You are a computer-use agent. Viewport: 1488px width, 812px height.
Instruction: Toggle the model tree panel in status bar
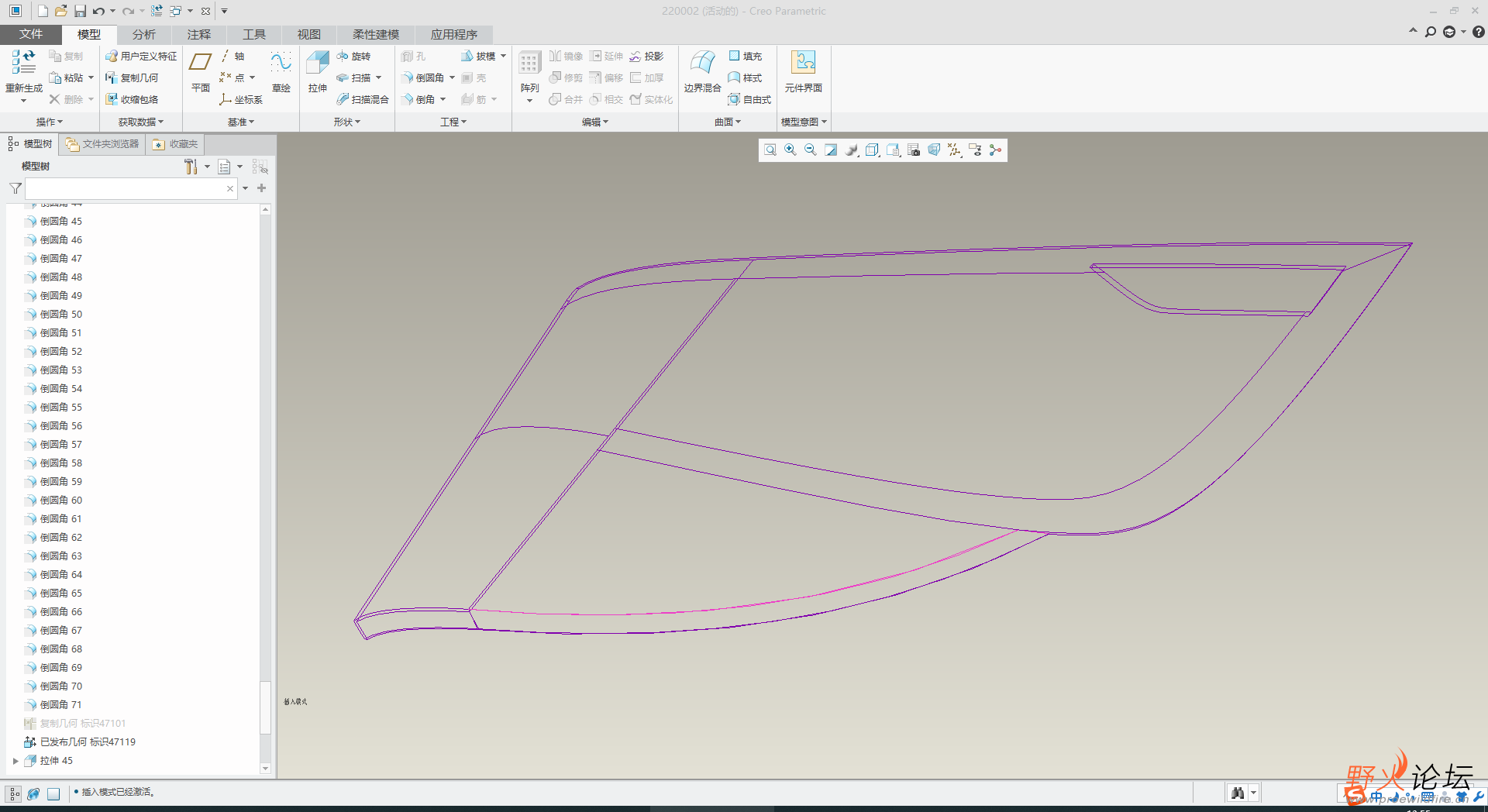click(14, 793)
